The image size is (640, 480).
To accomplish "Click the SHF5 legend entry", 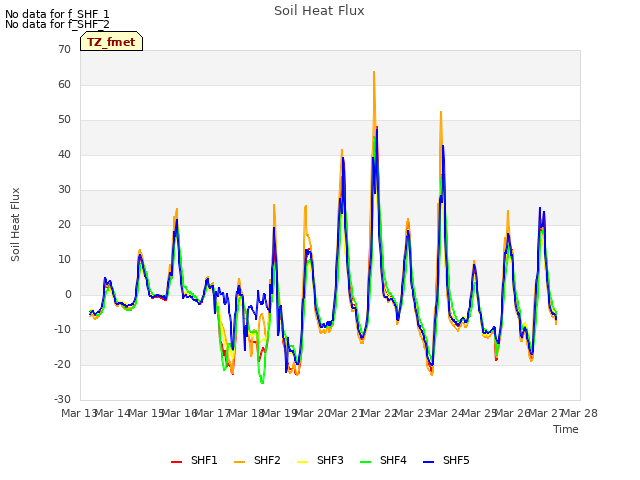I will click(x=446, y=460).
